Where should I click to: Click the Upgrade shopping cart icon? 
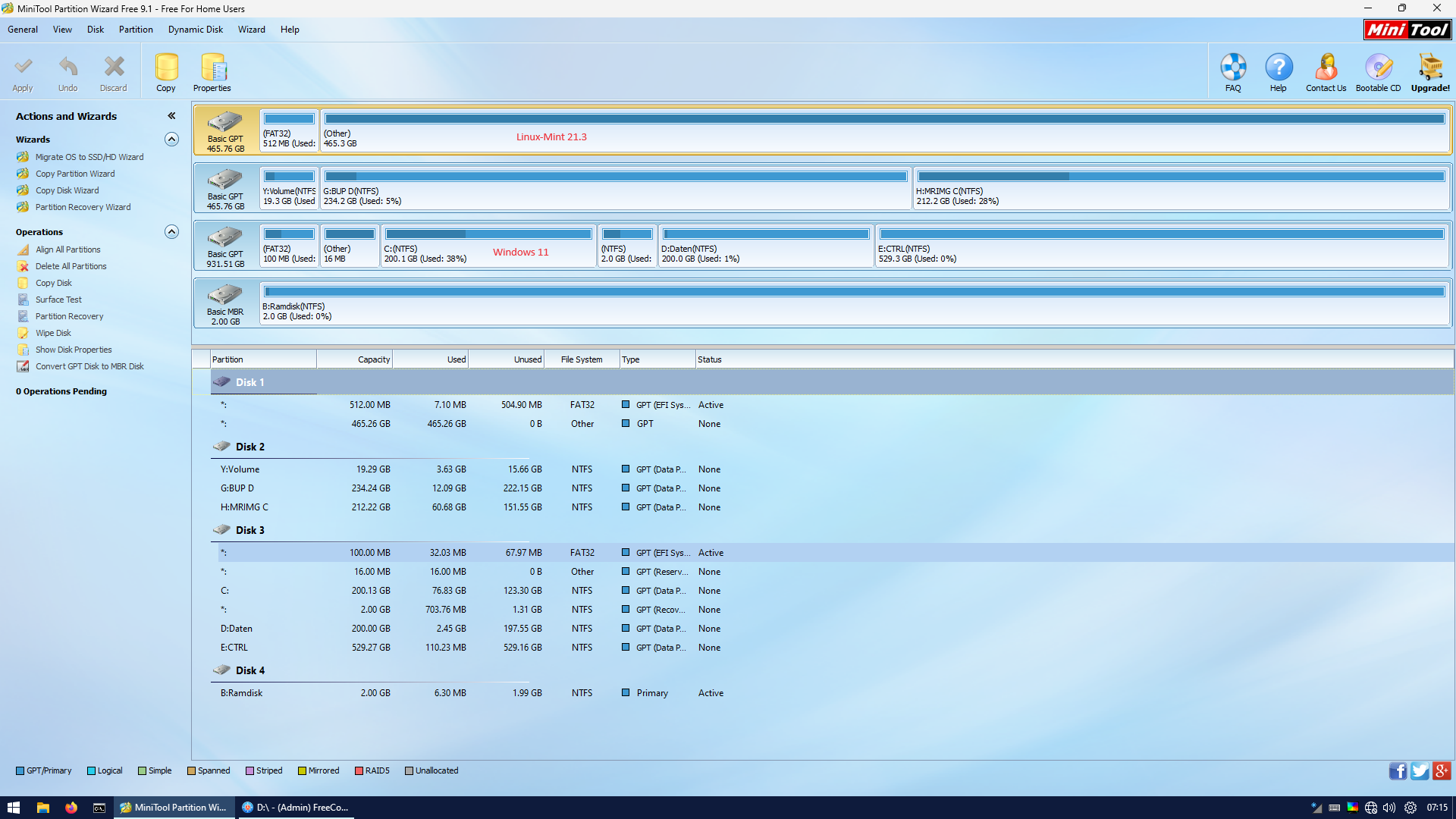coord(1430,67)
